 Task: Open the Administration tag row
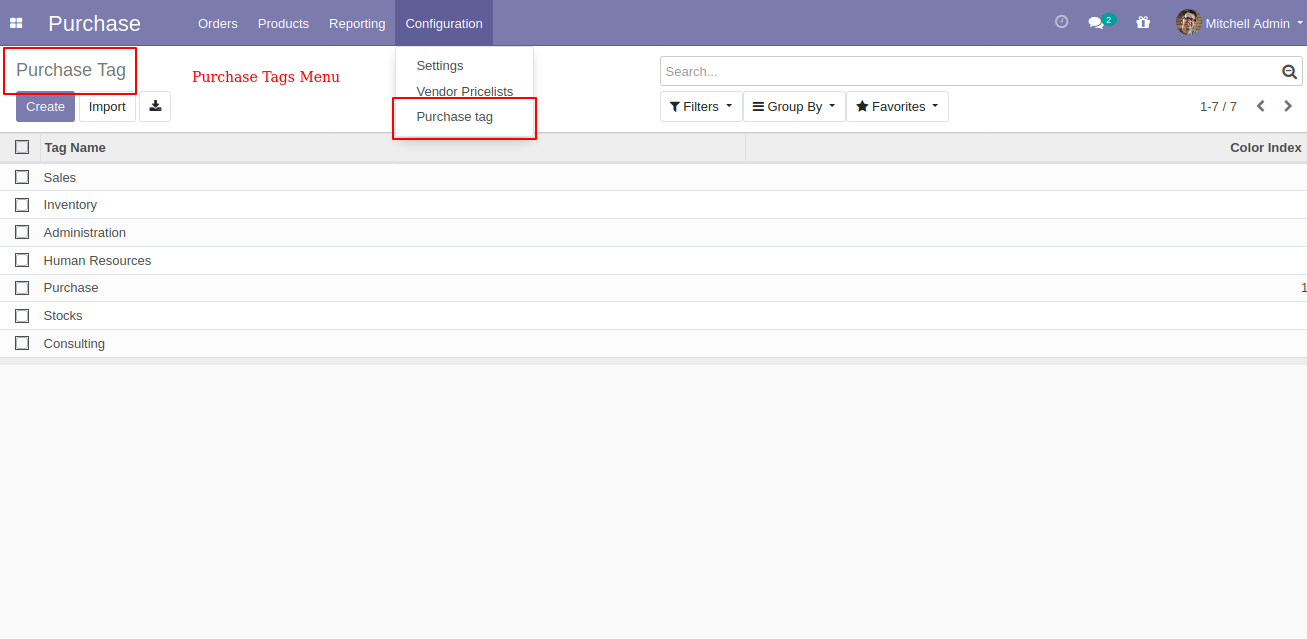coord(653,232)
